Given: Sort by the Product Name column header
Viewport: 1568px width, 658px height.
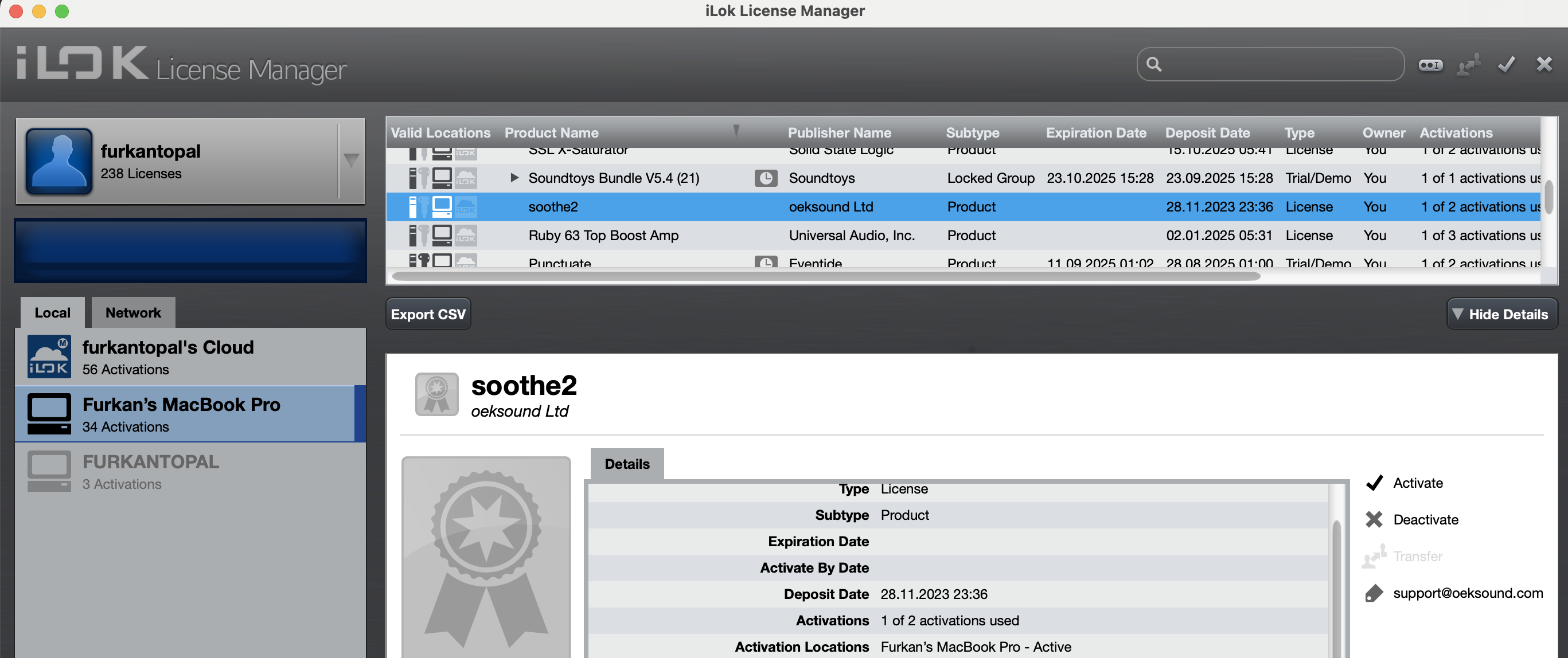Looking at the screenshot, I should [552, 132].
